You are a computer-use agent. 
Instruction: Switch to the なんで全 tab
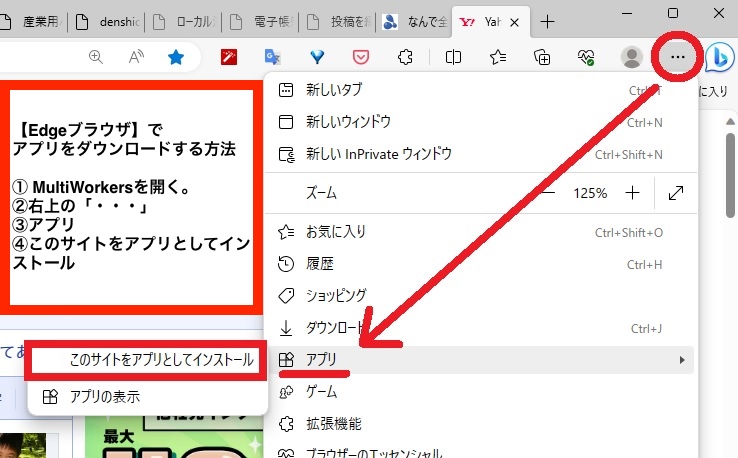tap(415, 22)
